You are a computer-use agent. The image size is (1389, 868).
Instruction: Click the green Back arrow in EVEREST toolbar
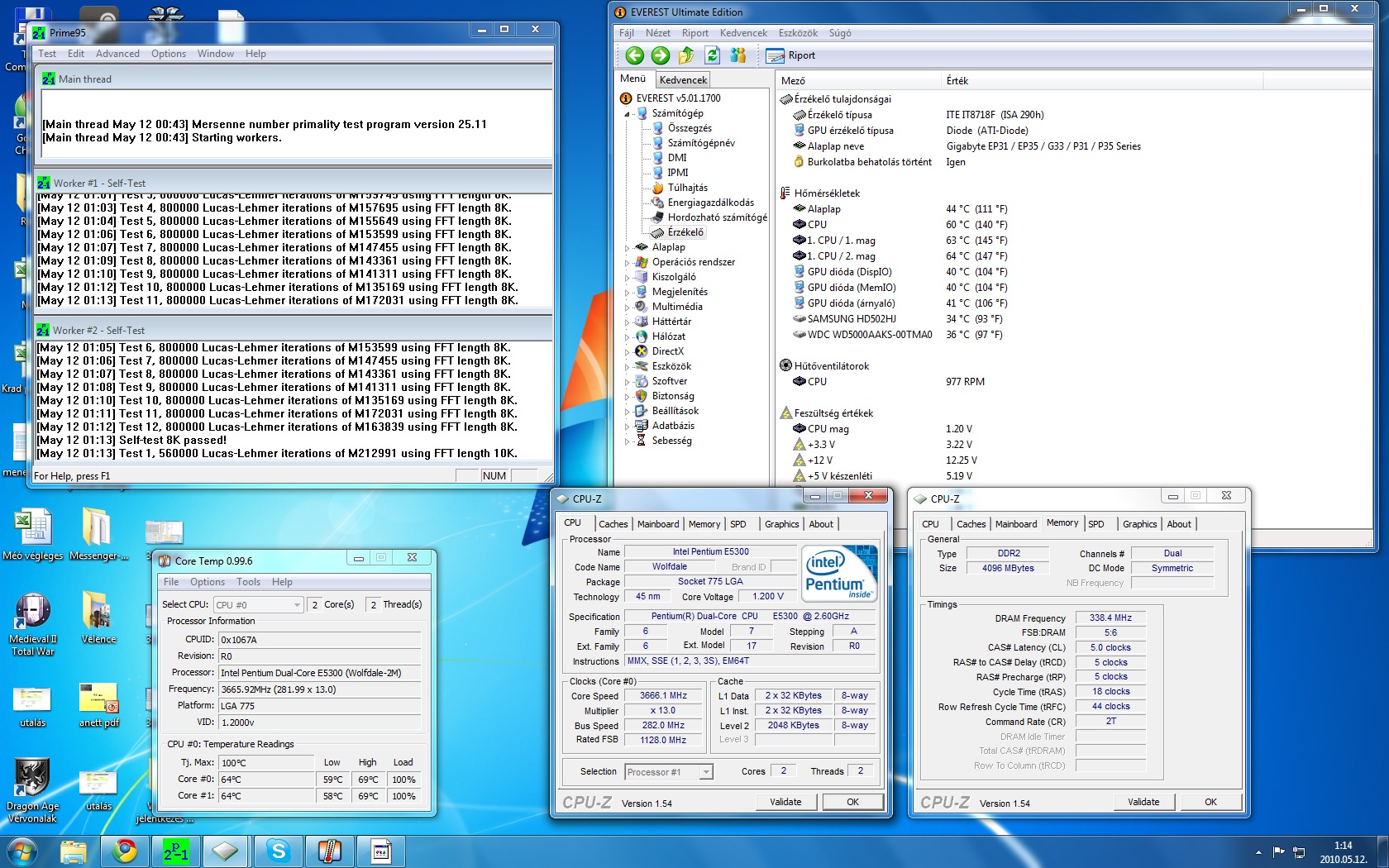click(634, 55)
